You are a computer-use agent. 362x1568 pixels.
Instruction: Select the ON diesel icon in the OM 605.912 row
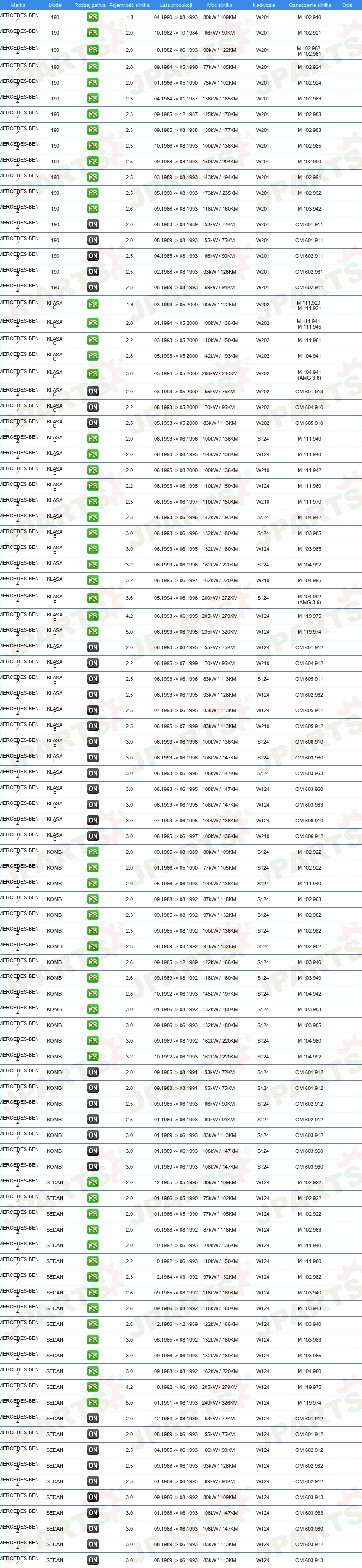[x=93, y=726]
